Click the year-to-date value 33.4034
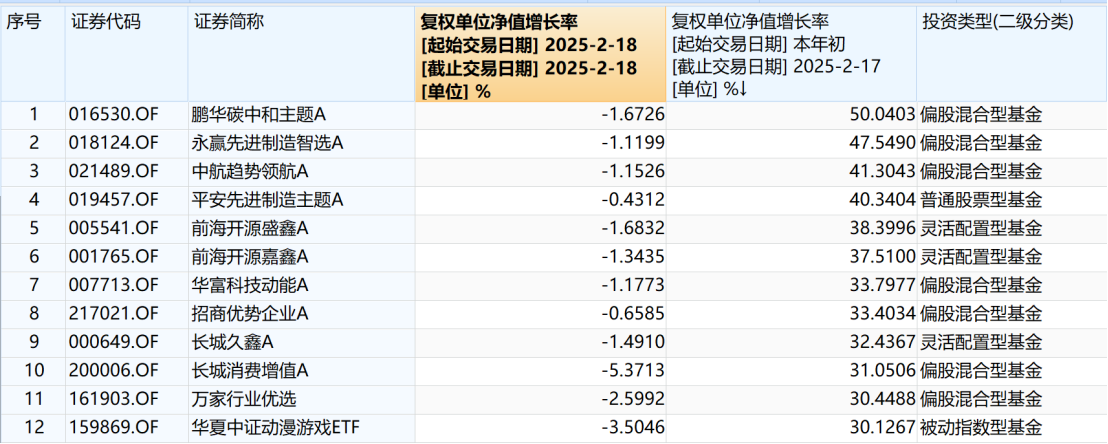1108x444 pixels. click(885, 314)
